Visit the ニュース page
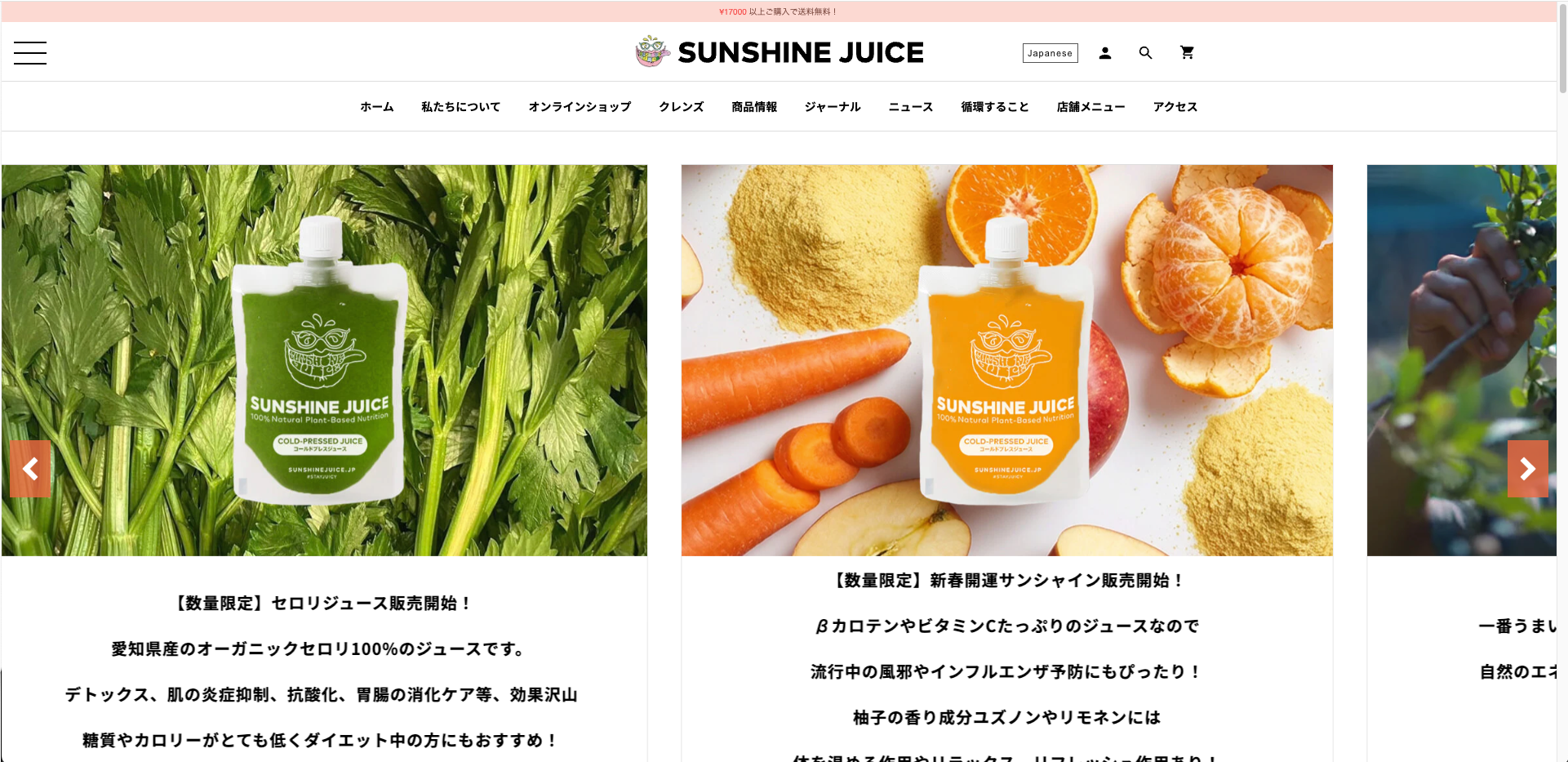1568x762 pixels. coord(911,107)
